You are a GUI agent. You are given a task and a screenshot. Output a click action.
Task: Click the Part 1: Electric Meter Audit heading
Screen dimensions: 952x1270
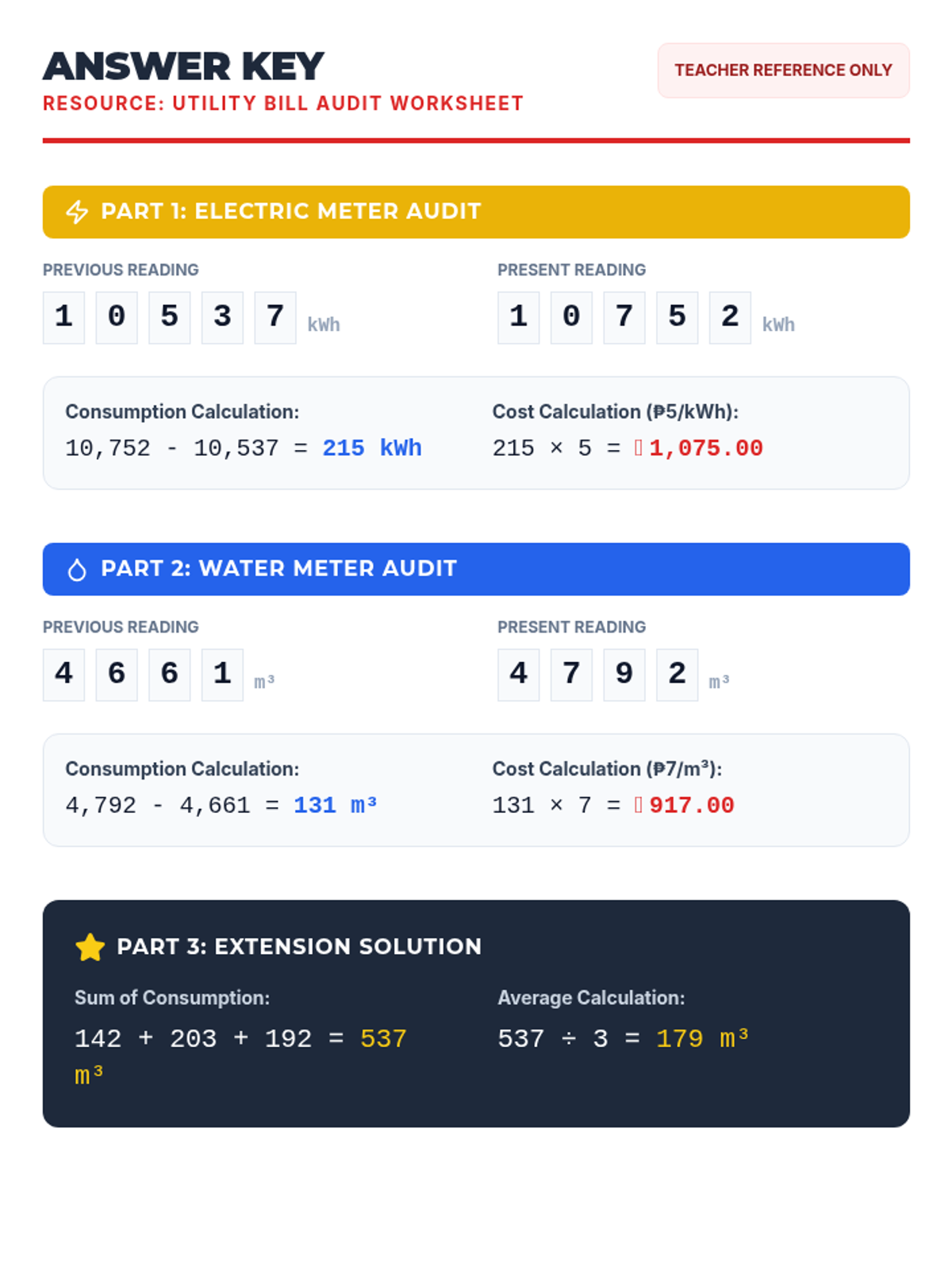point(290,211)
